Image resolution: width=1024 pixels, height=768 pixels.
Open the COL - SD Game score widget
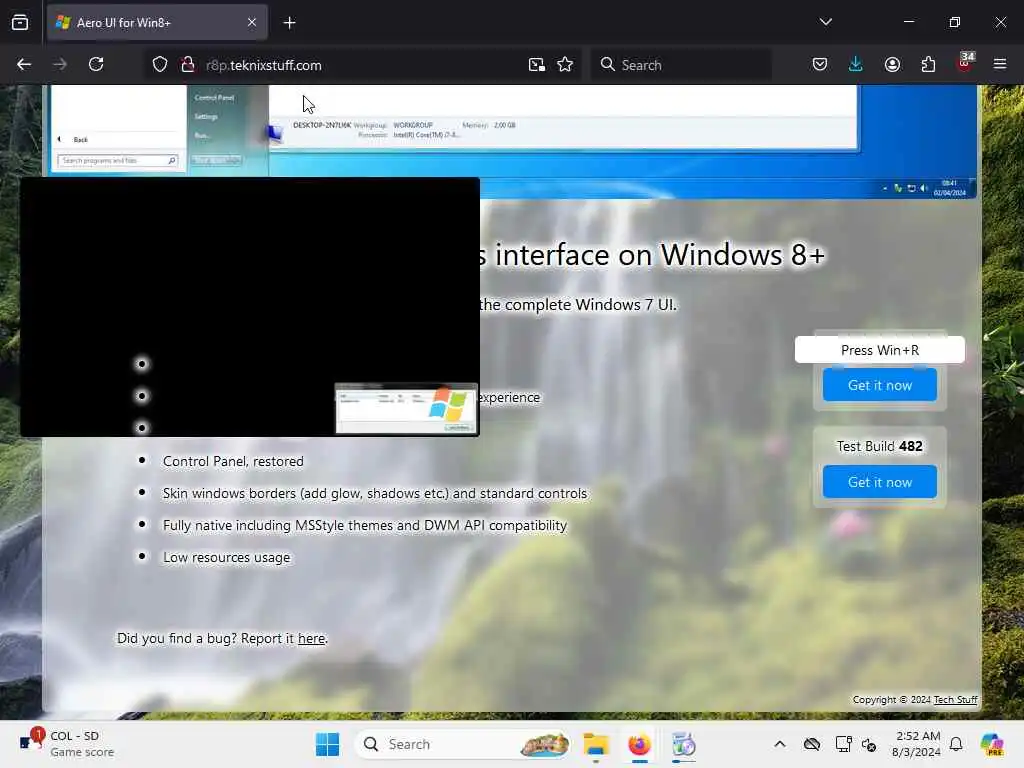pos(67,744)
